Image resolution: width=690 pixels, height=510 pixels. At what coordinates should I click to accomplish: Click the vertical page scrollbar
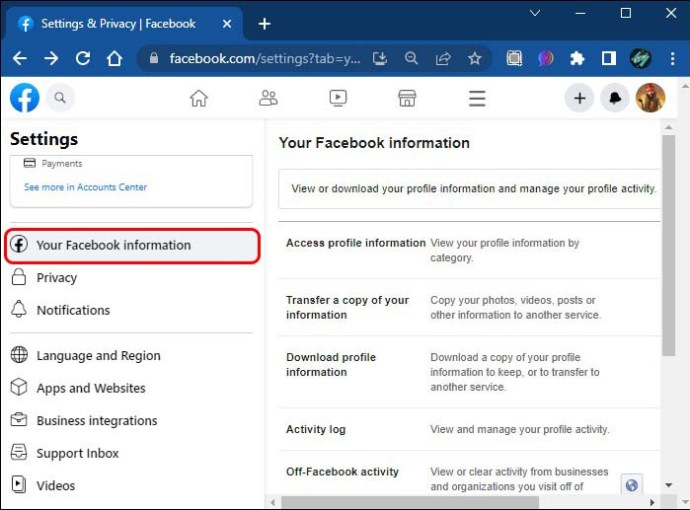point(668,250)
